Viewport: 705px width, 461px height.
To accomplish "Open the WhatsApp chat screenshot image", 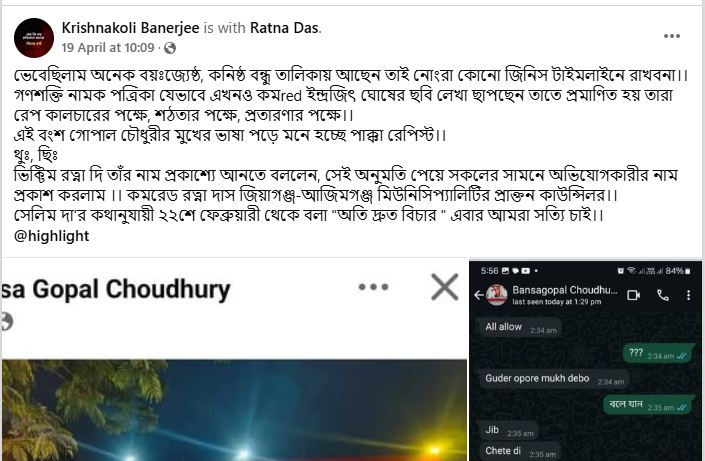I will coord(585,361).
